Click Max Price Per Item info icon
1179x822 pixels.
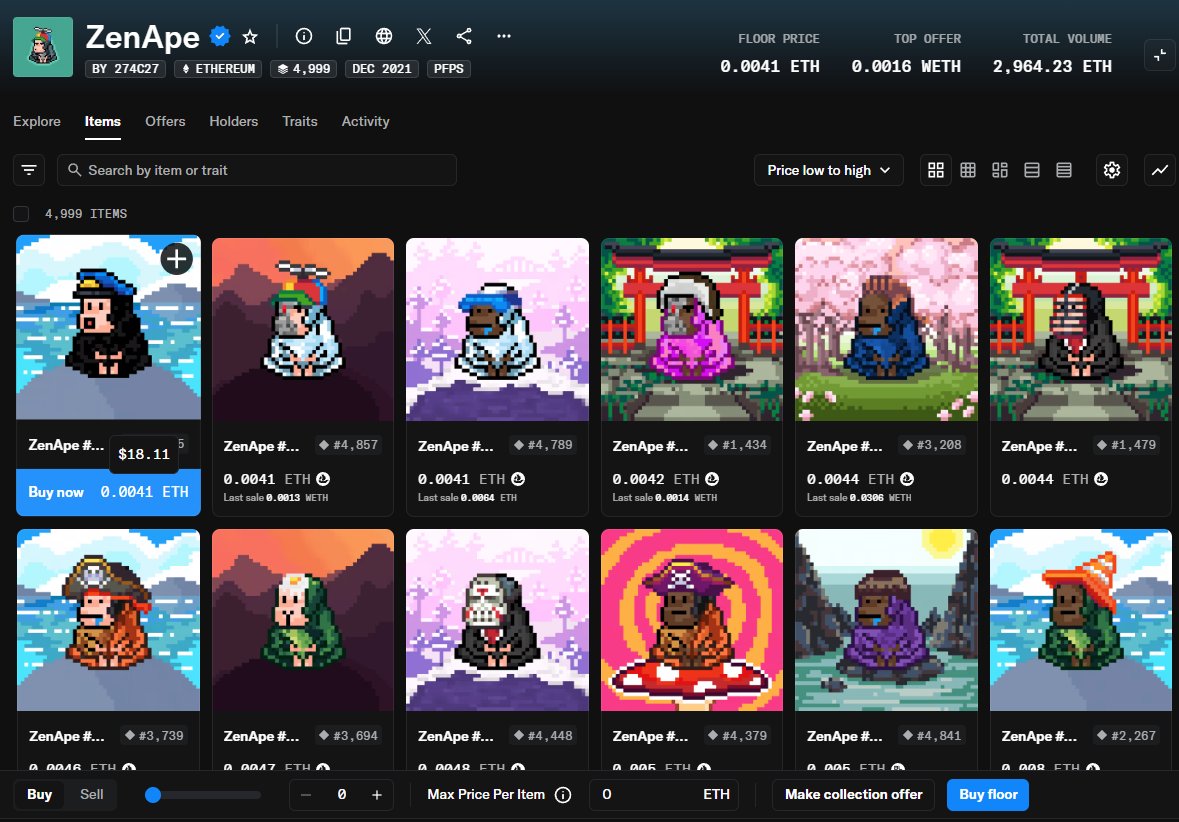(562, 795)
